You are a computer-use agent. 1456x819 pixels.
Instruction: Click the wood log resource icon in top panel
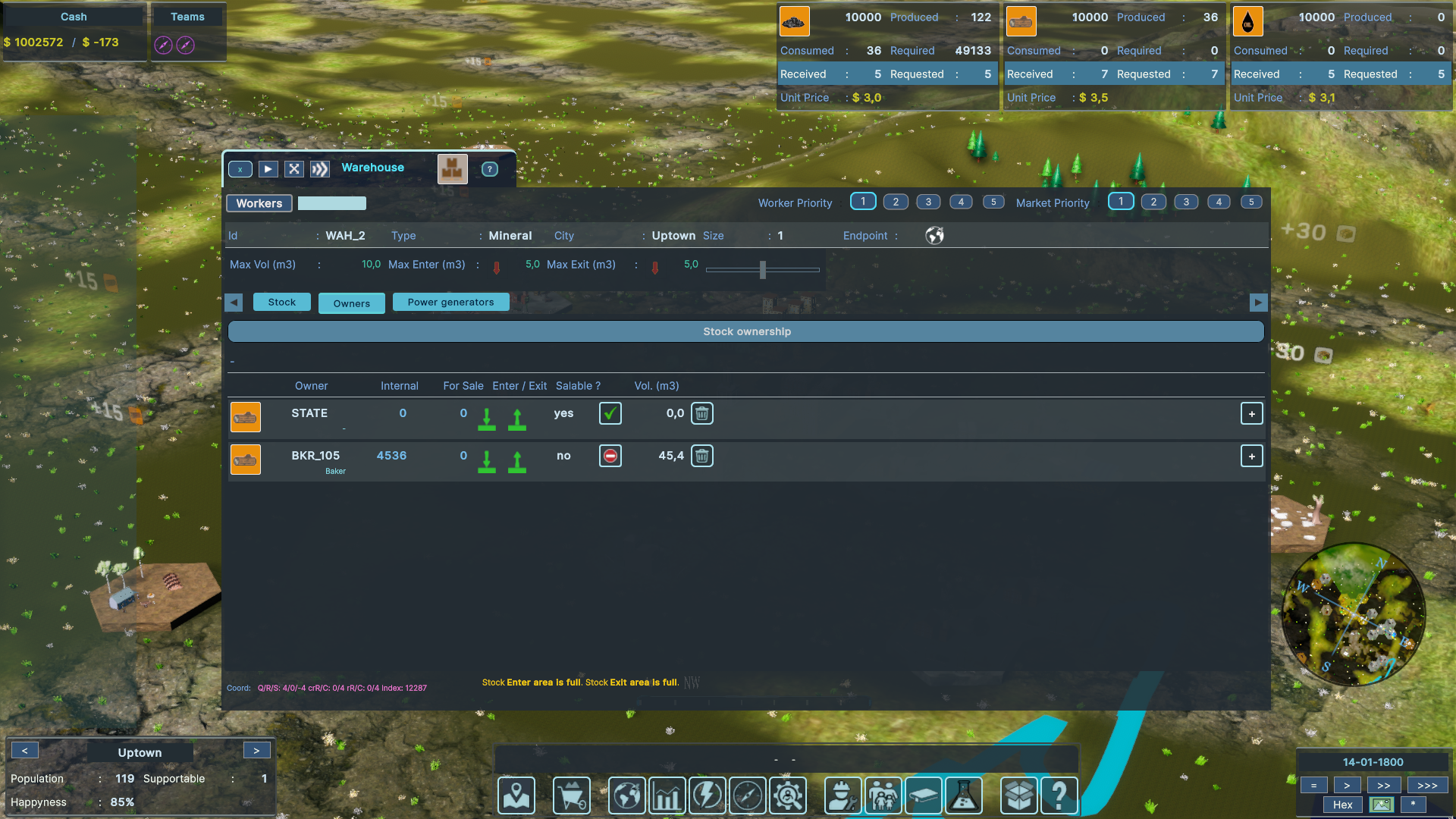coord(1021,21)
